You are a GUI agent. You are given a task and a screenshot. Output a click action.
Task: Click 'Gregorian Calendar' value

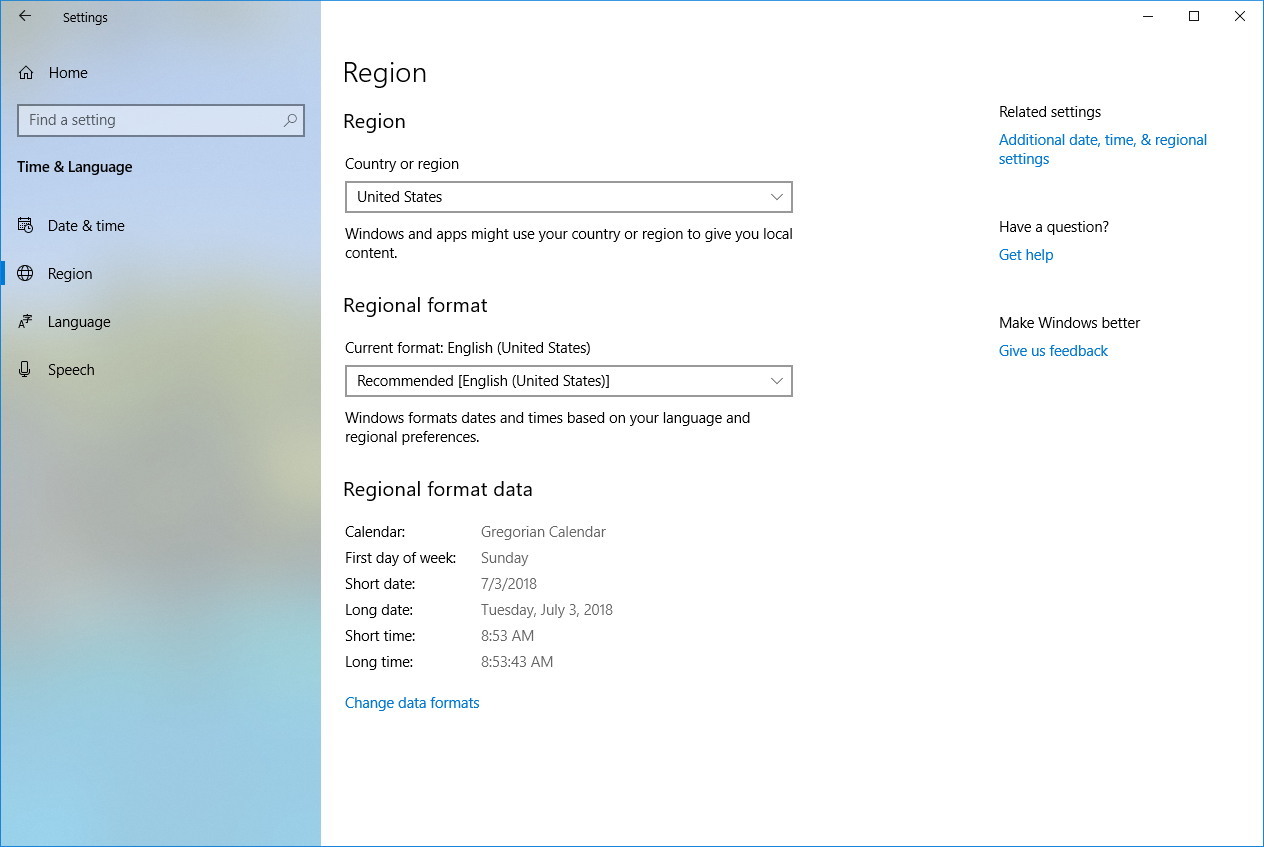tap(543, 532)
